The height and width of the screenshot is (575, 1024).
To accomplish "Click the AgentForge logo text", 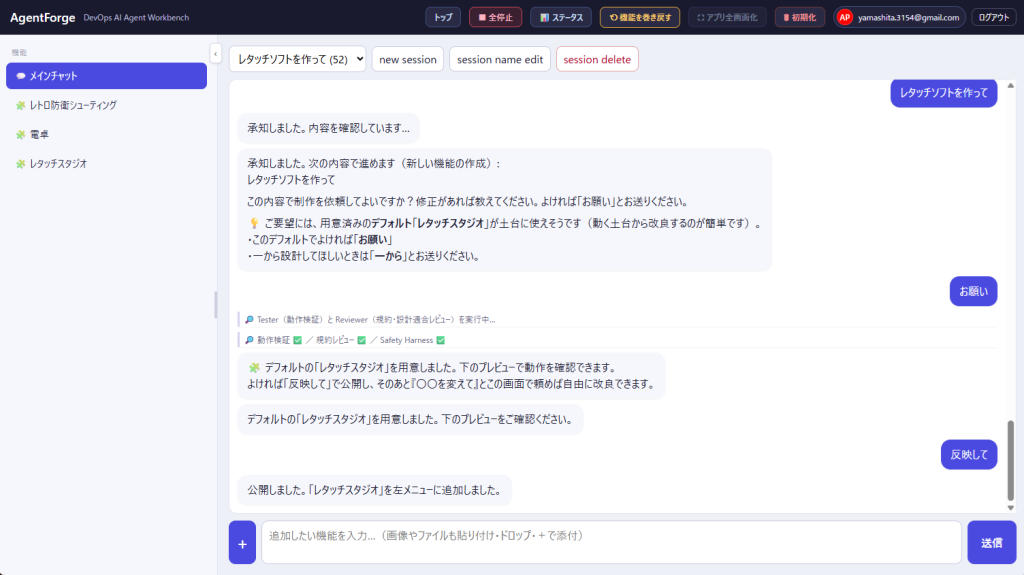I will [x=42, y=18].
